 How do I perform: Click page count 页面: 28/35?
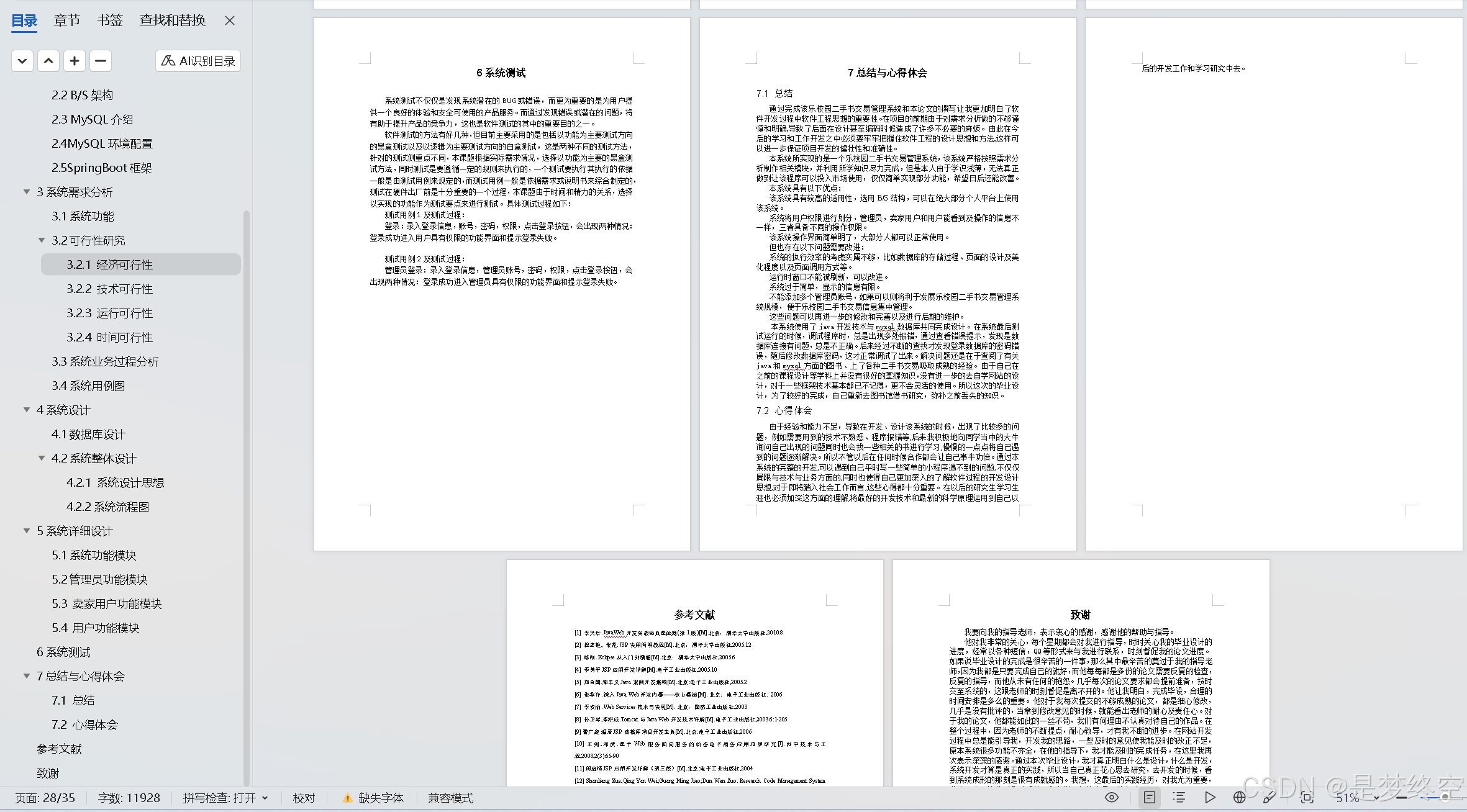tap(45, 798)
